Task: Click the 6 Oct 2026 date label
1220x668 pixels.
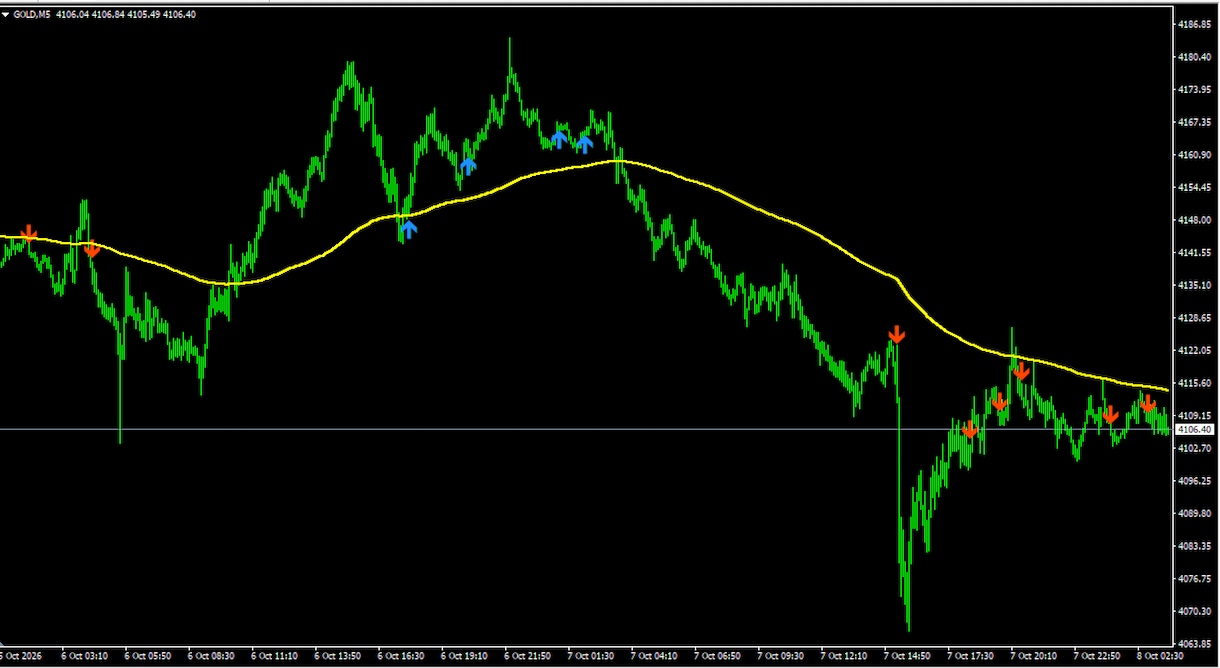Action: point(23,656)
